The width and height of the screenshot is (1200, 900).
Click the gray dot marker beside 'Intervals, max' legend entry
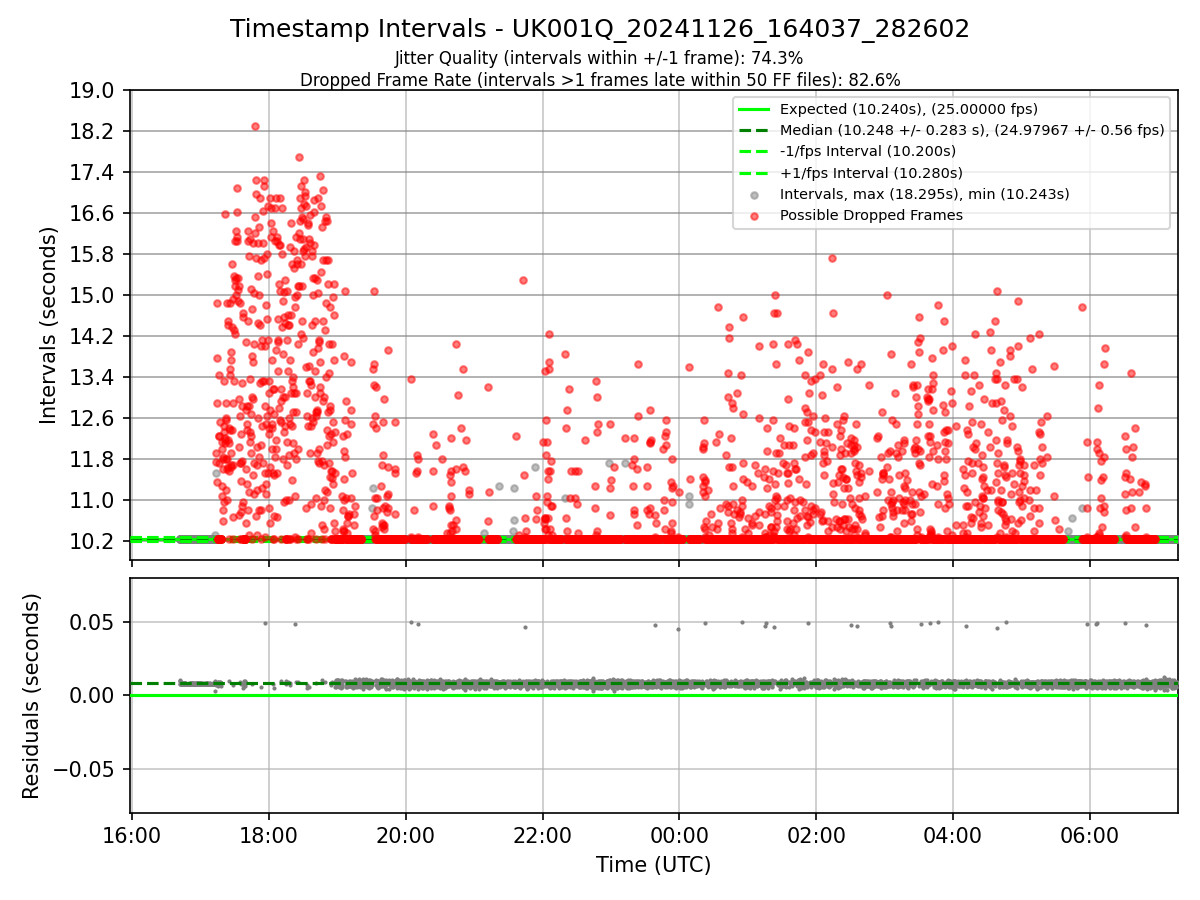click(x=754, y=194)
